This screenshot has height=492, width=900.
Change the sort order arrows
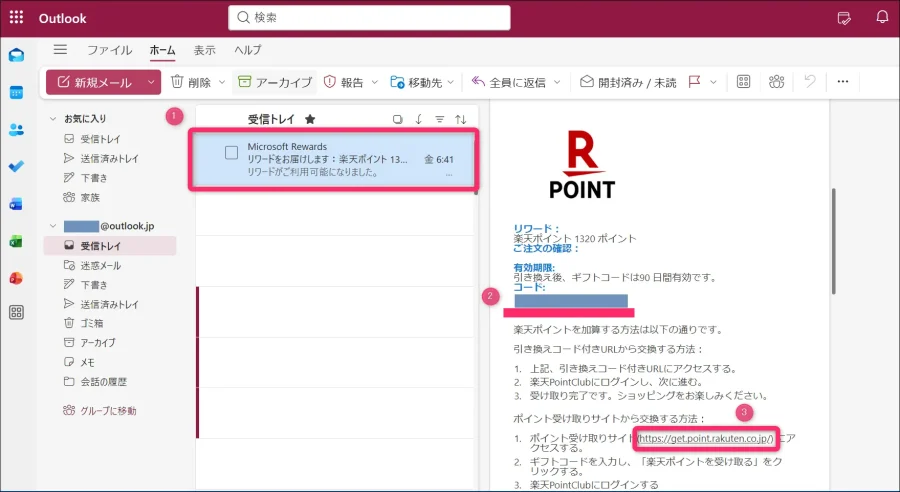click(460, 119)
